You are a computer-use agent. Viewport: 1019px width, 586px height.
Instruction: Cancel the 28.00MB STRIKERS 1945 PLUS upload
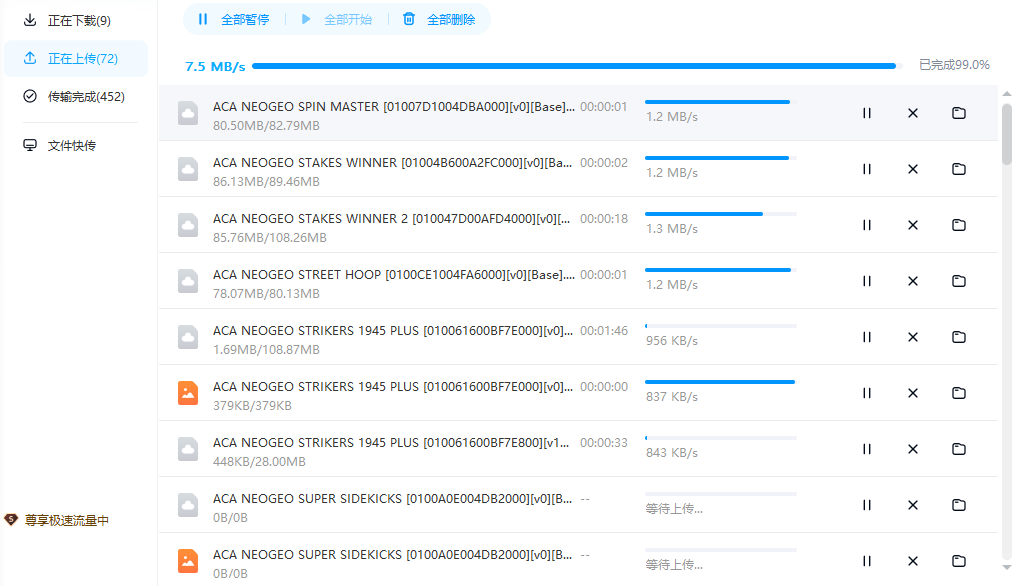(912, 448)
